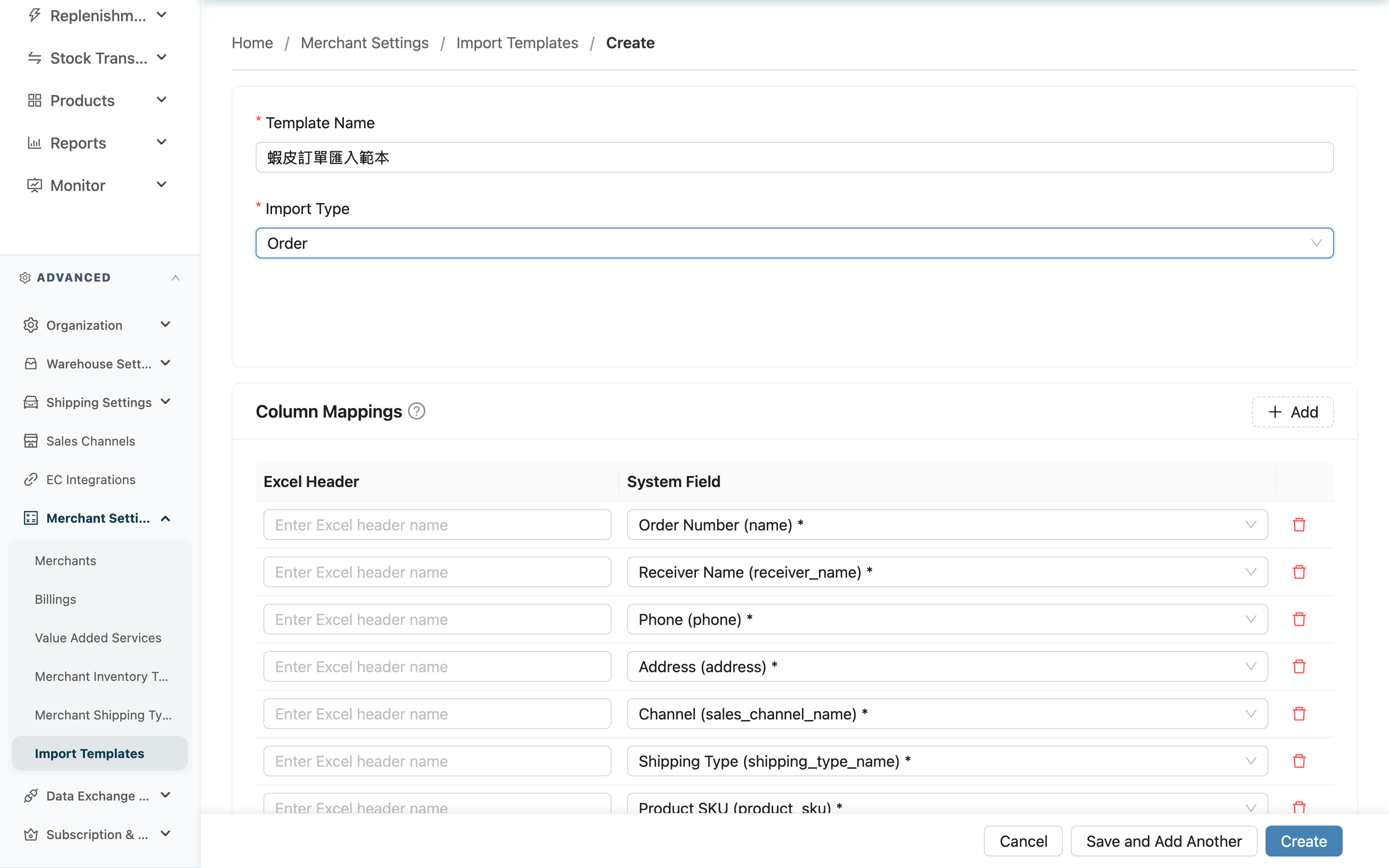Open the Phone system field dropdown
Viewport: 1389px width, 868px height.
[x=947, y=619]
